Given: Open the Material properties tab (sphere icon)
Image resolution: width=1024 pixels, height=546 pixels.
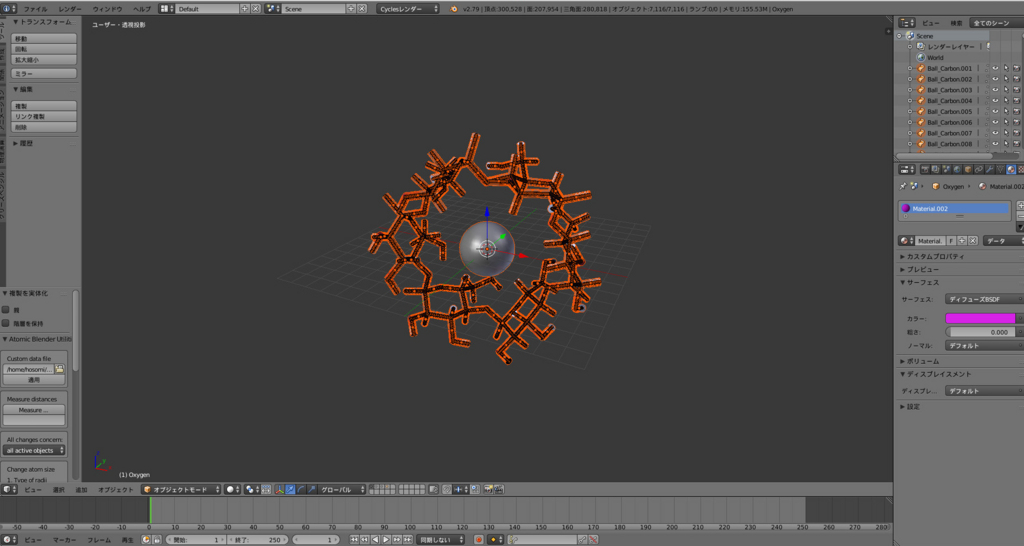Looking at the screenshot, I should pyautogui.click(x=1011, y=169).
